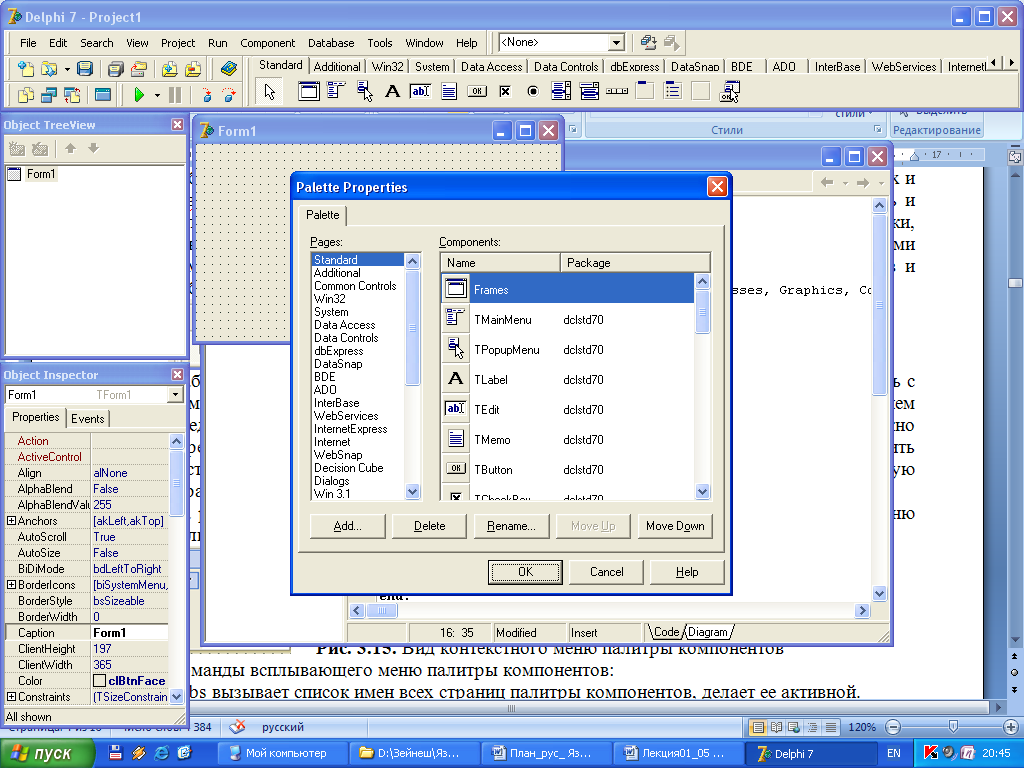
Task: Select Data Controls in Pages list
Action: click(346, 338)
